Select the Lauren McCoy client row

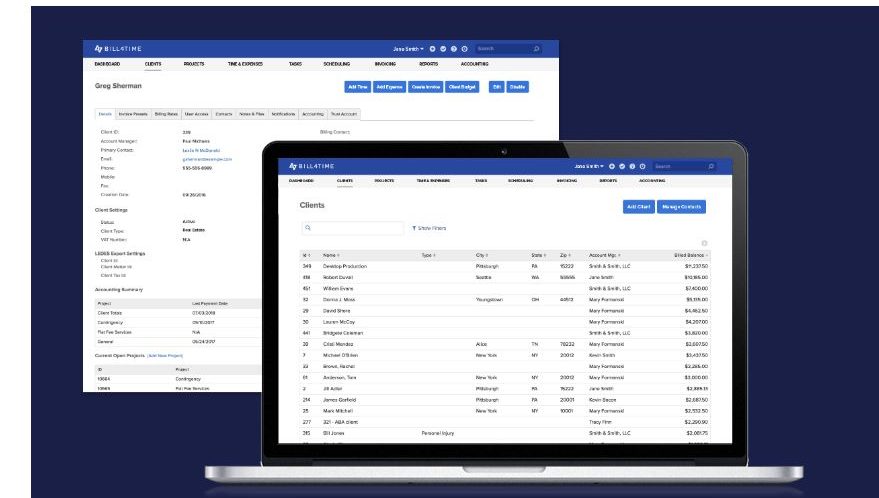(x=505, y=322)
